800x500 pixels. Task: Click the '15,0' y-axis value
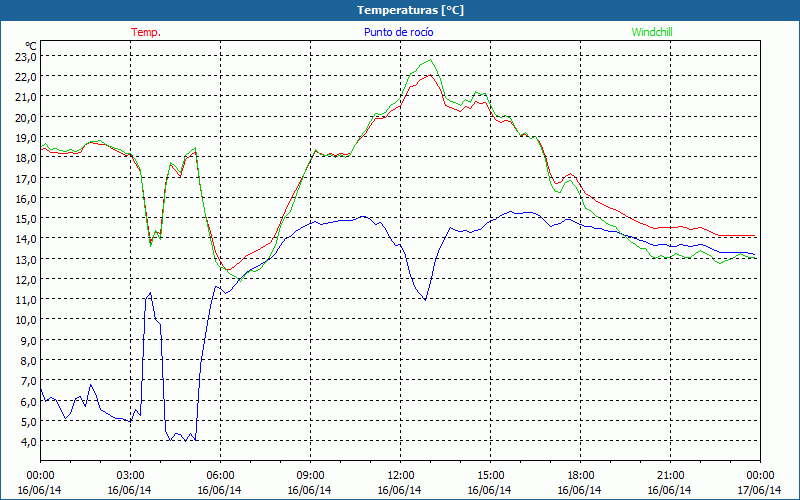(26, 218)
